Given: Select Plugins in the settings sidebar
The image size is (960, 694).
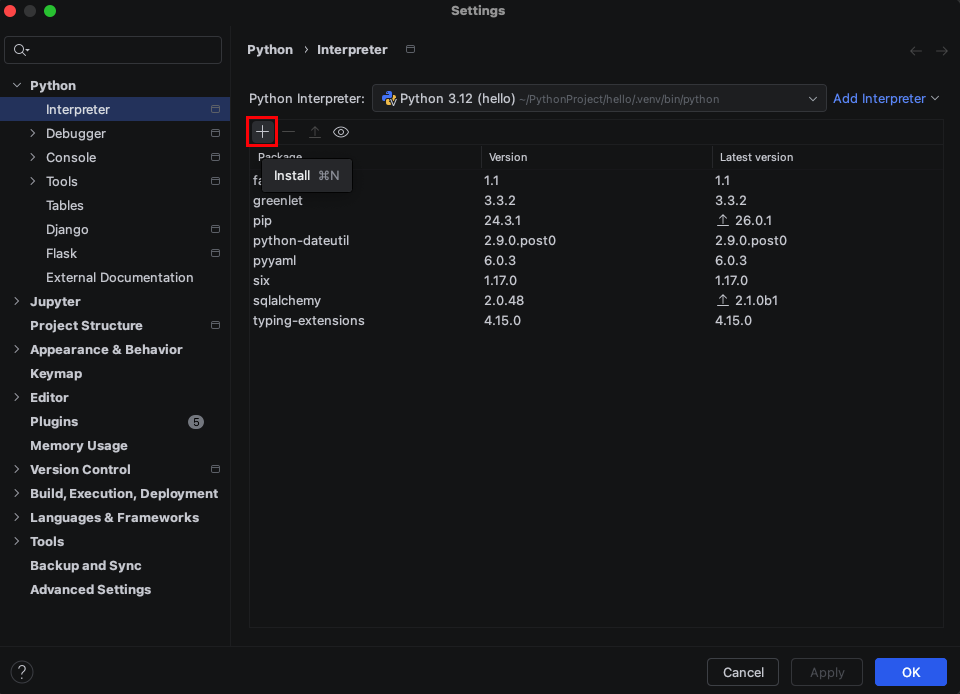Looking at the screenshot, I should click(54, 422).
